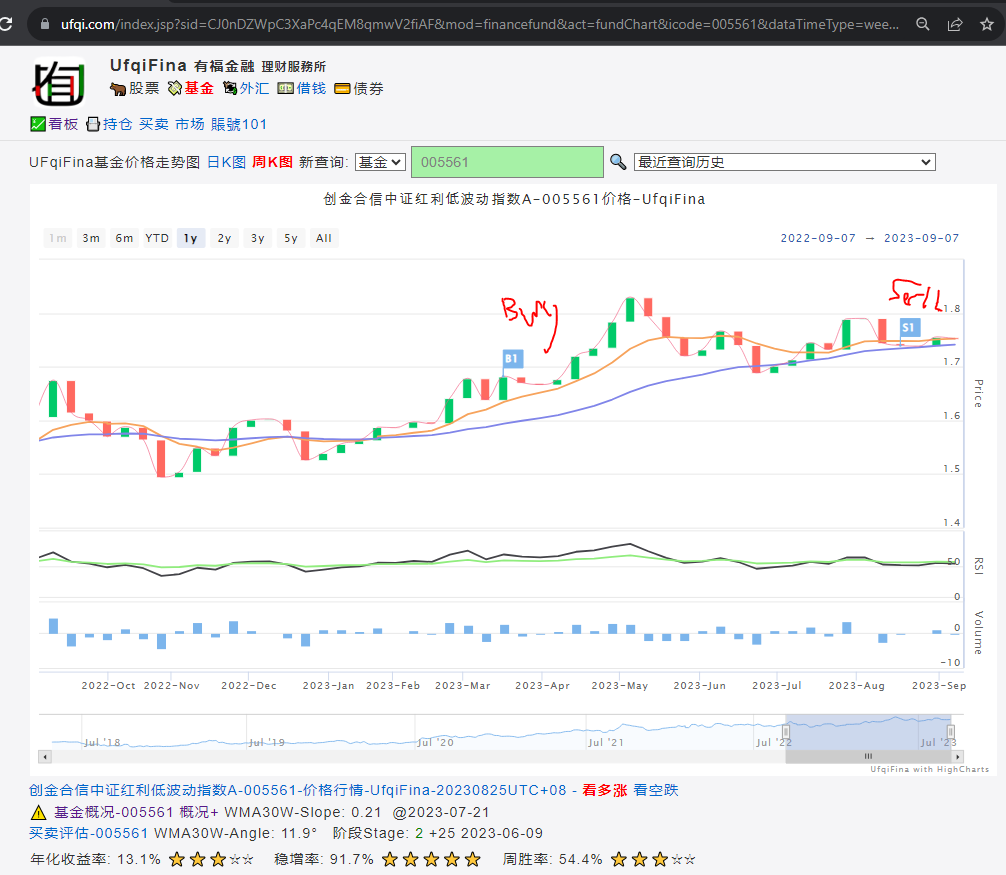Bookmark page with star icon
Image resolution: width=1006 pixels, height=875 pixels.
[985, 23]
